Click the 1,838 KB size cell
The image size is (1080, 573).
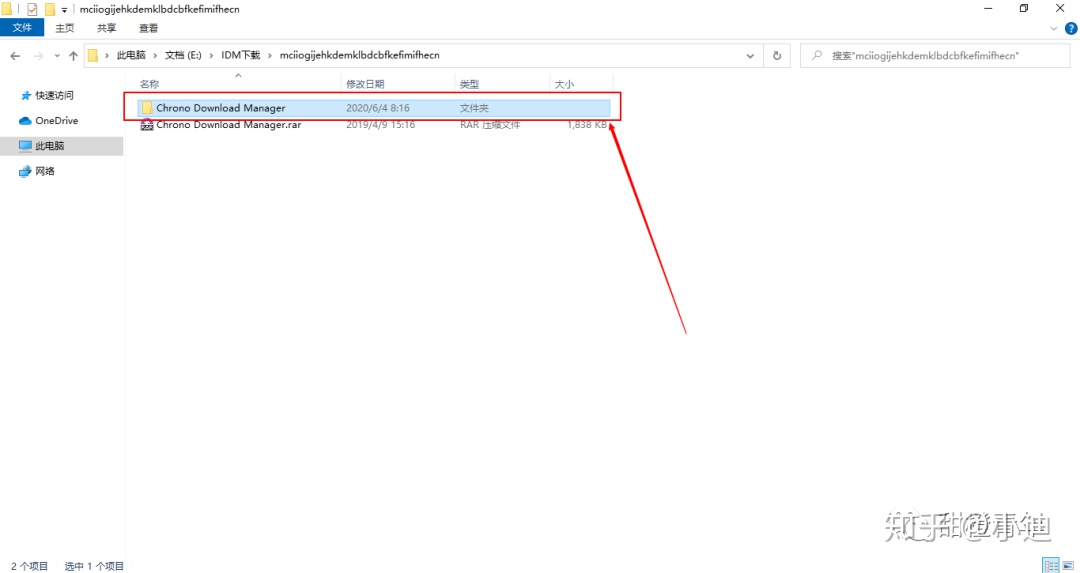(587, 125)
